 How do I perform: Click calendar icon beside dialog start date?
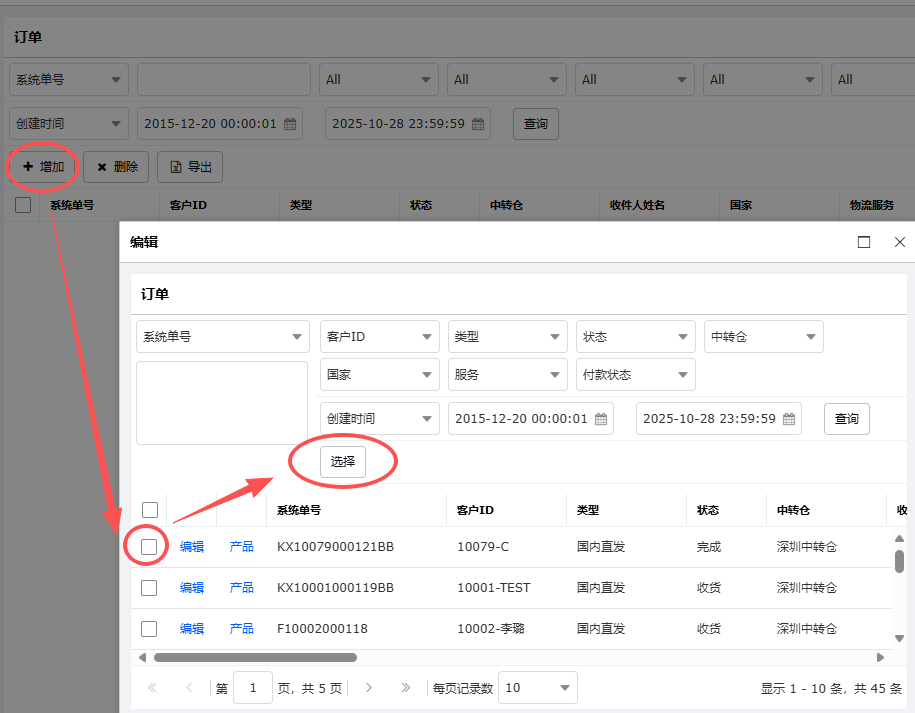tap(601, 419)
